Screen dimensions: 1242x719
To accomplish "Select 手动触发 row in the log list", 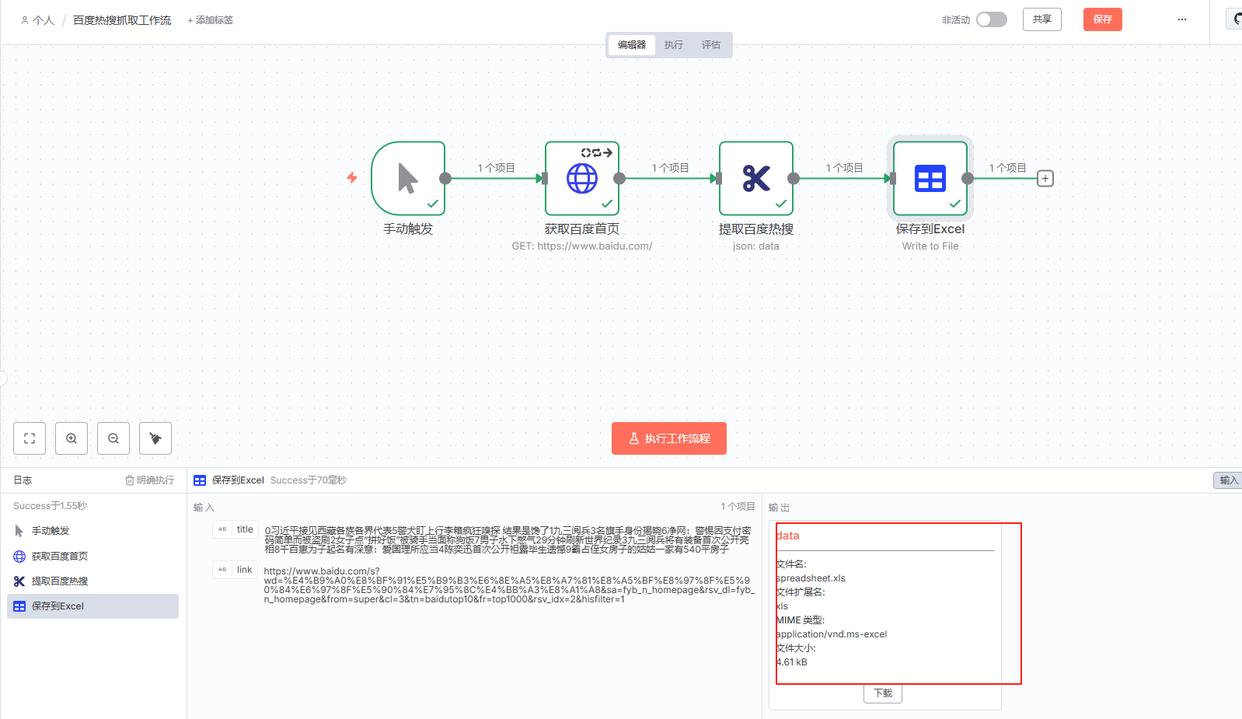I will (93, 531).
